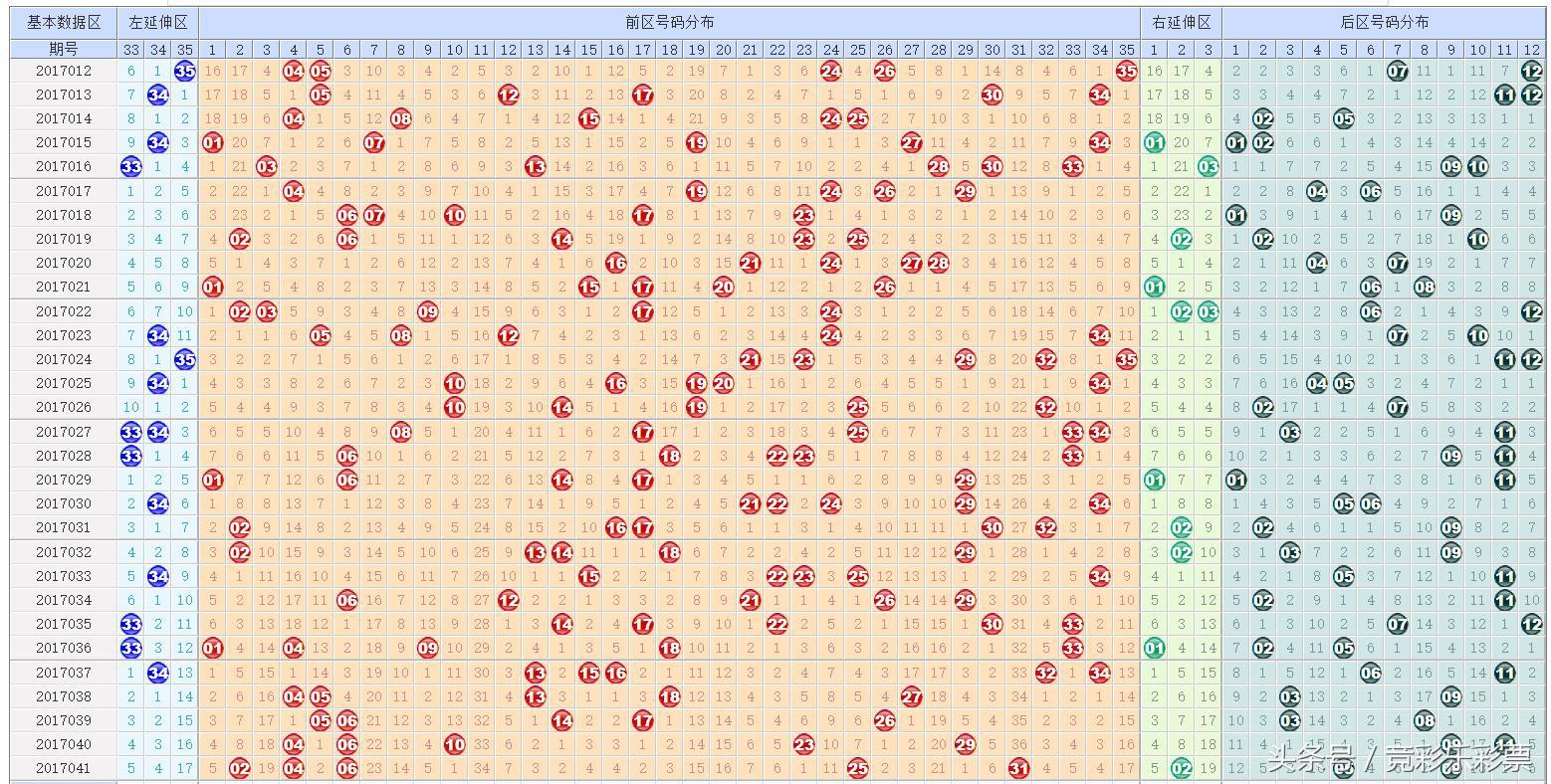Viewport: 1551px width, 784px height.
Task: Click blue ball 35 in row 2017012
Action: (x=184, y=71)
